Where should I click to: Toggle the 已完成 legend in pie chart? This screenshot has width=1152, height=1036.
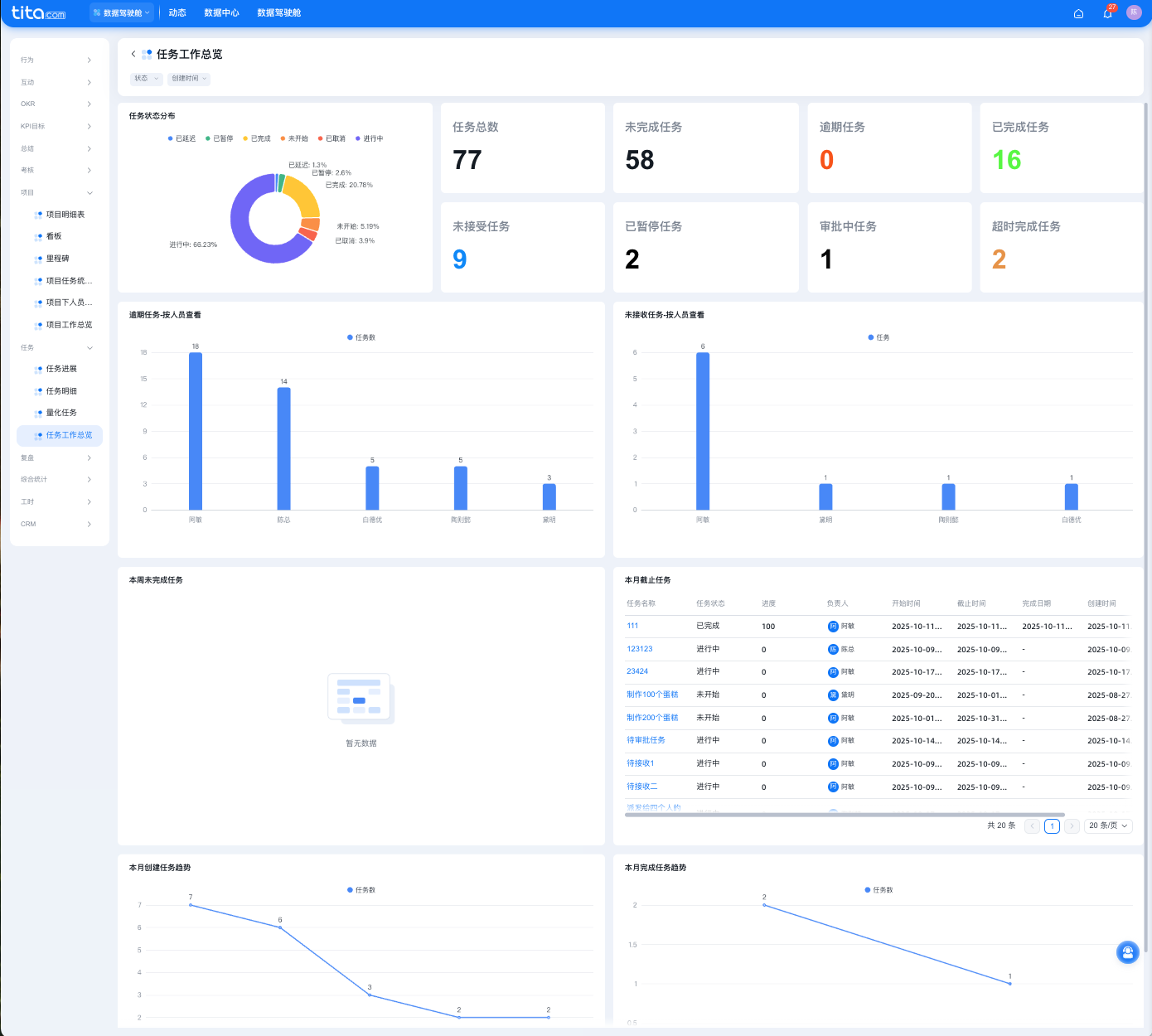tap(257, 138)
